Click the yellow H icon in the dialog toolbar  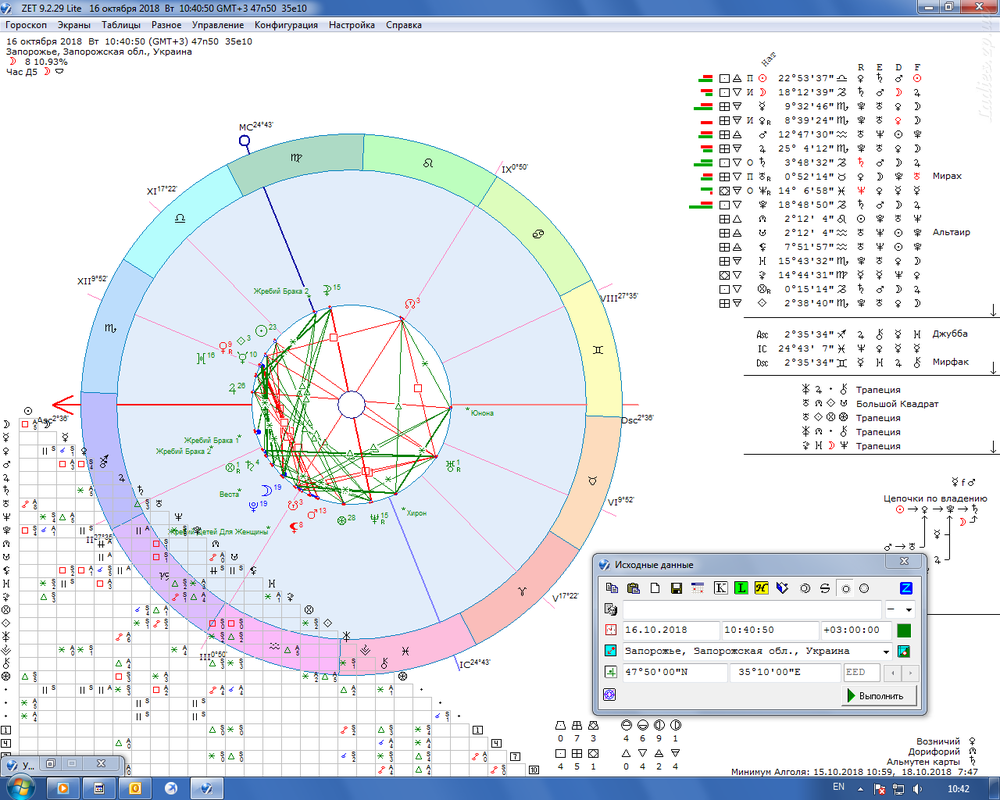[x=761, y=588]
